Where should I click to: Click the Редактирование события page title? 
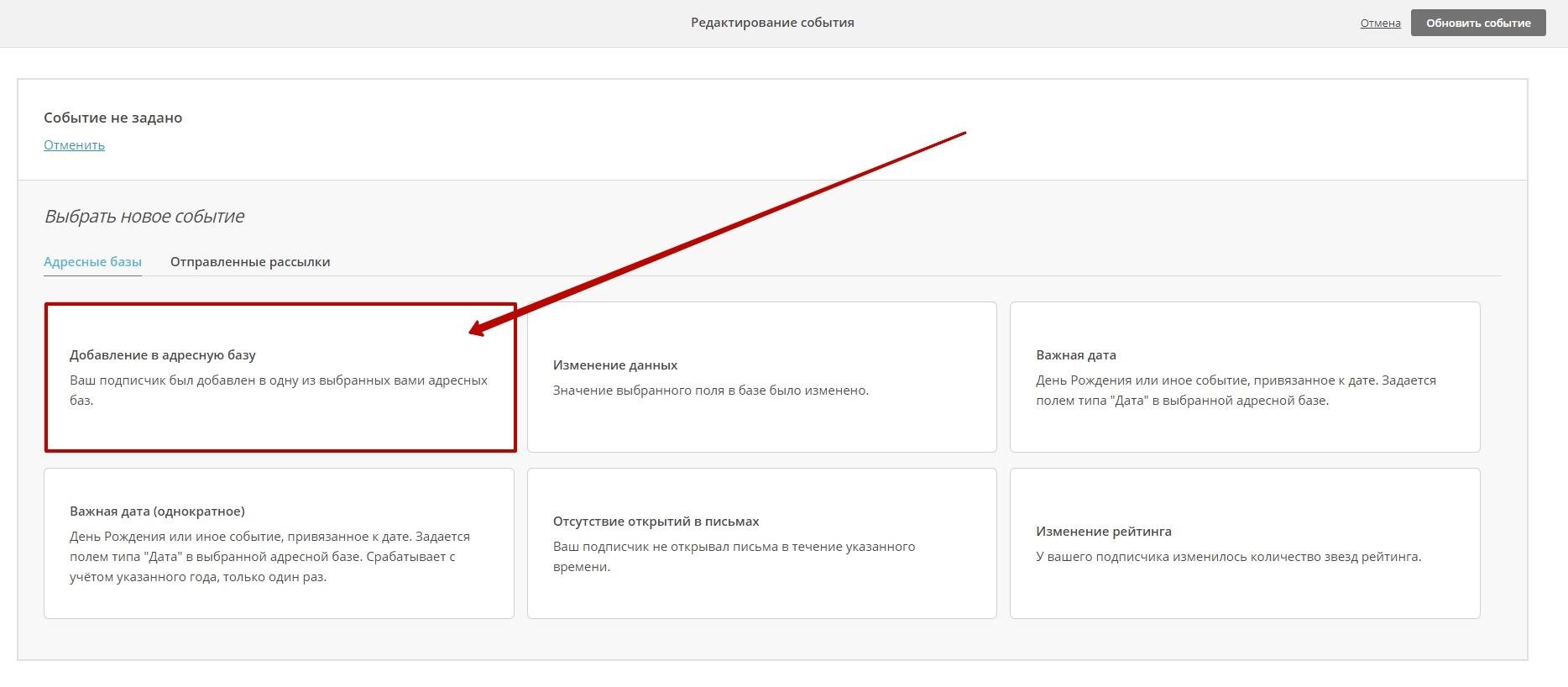772,23
